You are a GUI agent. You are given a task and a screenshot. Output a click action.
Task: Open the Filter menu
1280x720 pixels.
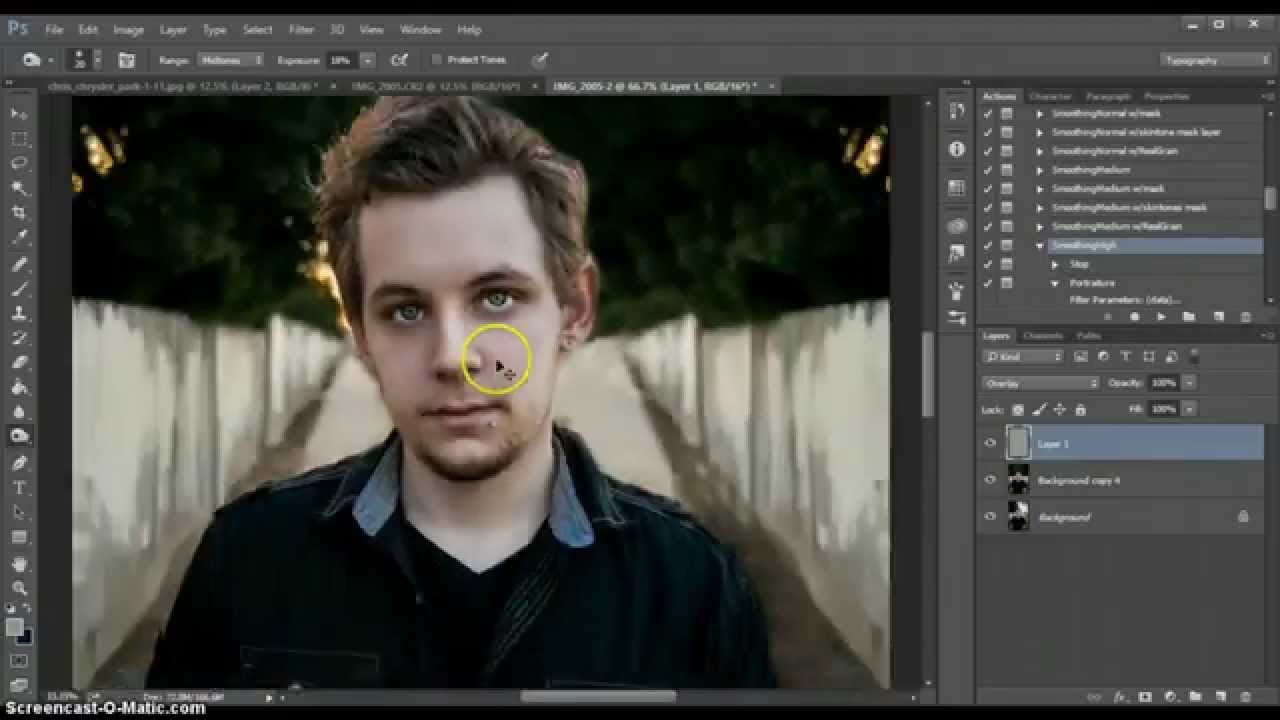(301, 30)
